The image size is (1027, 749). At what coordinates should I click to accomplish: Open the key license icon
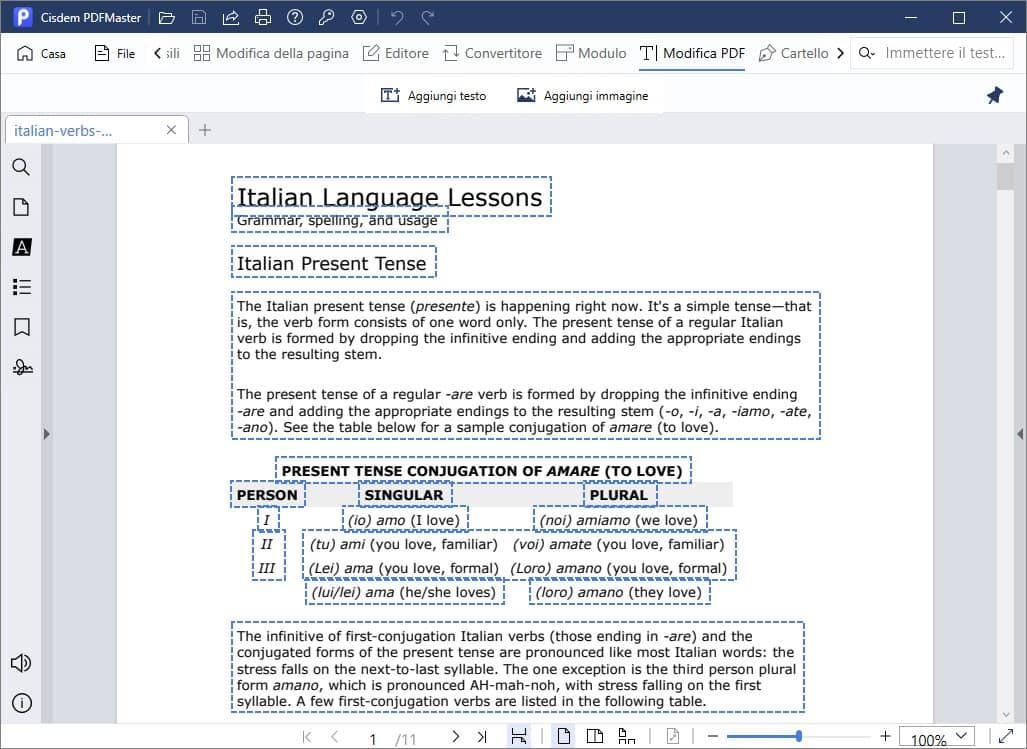[327, 18]
